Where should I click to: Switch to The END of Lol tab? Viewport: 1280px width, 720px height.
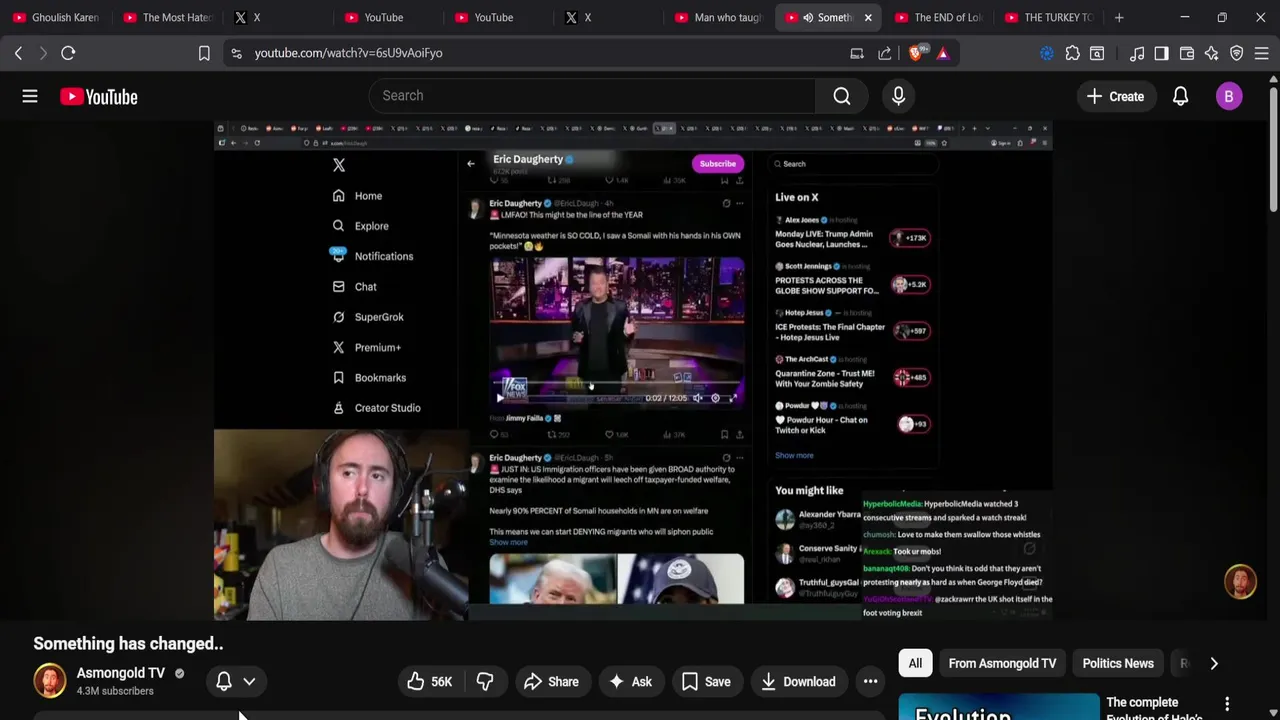tap(939, 17)
